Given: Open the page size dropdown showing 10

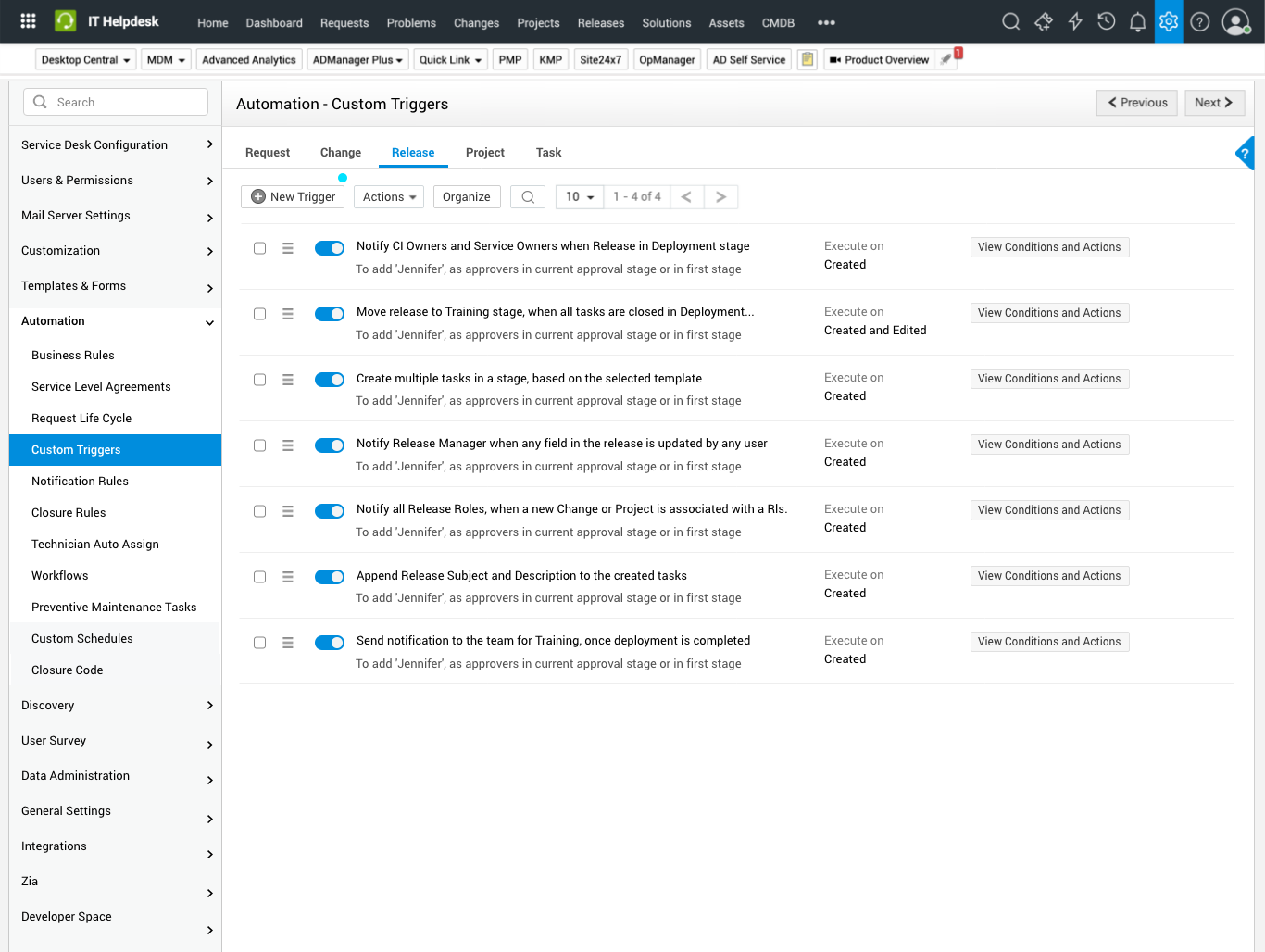Looking at the screenshot, I should point(579,196).
